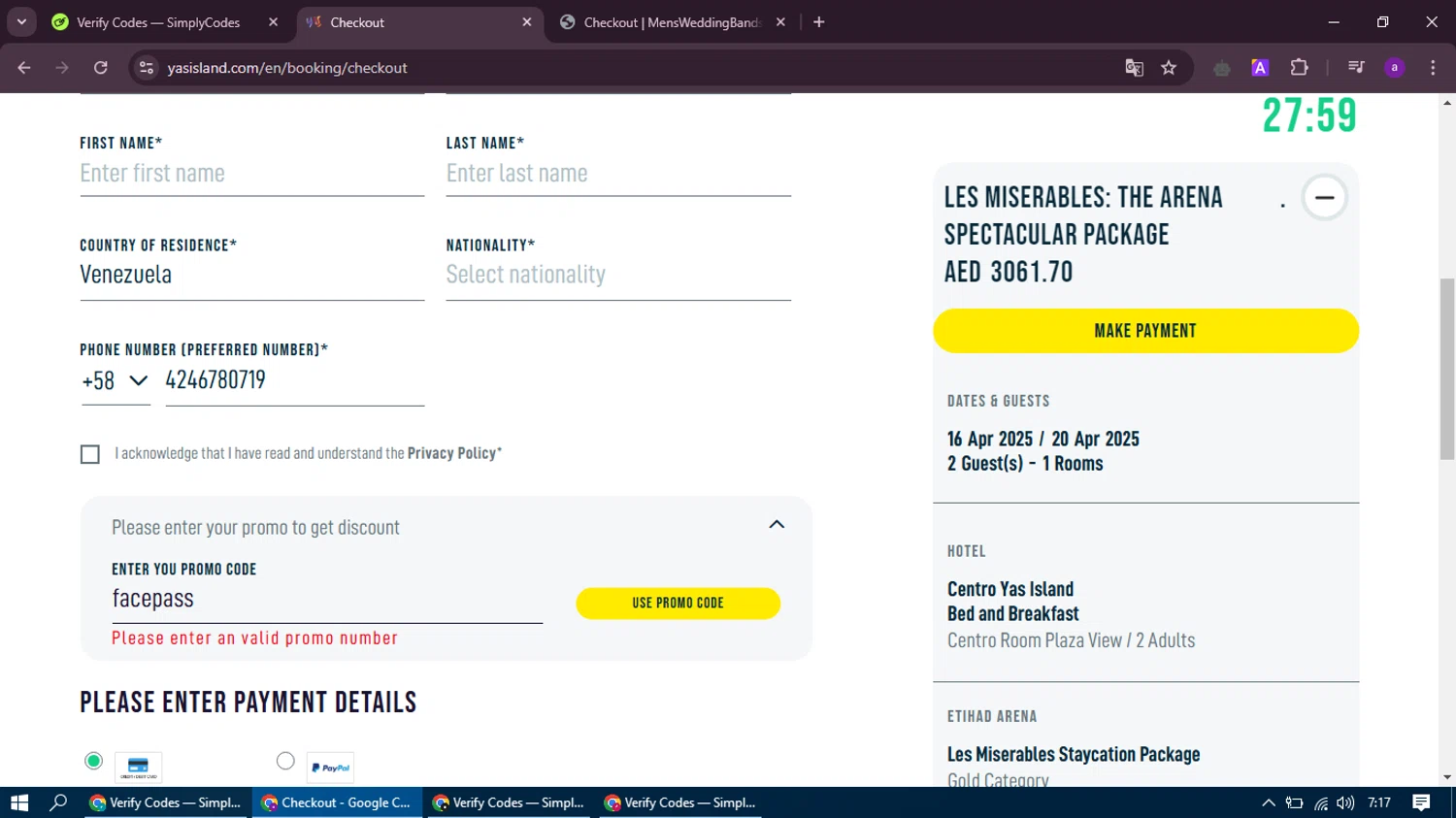Click the Use Promo Code button
This screenshot has height=818, width=1456.
[x=678, y=603]
